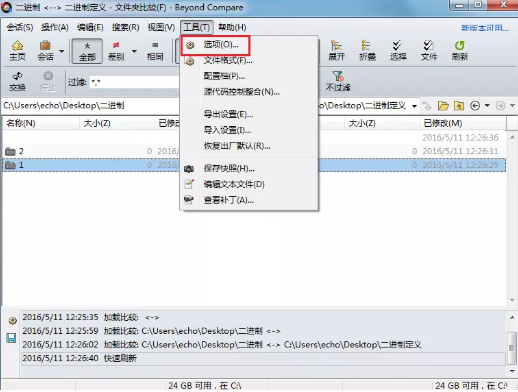Open the Edit (编辑) menu
Viewport: 518px width, 392px height.
[x=90, y=27]
